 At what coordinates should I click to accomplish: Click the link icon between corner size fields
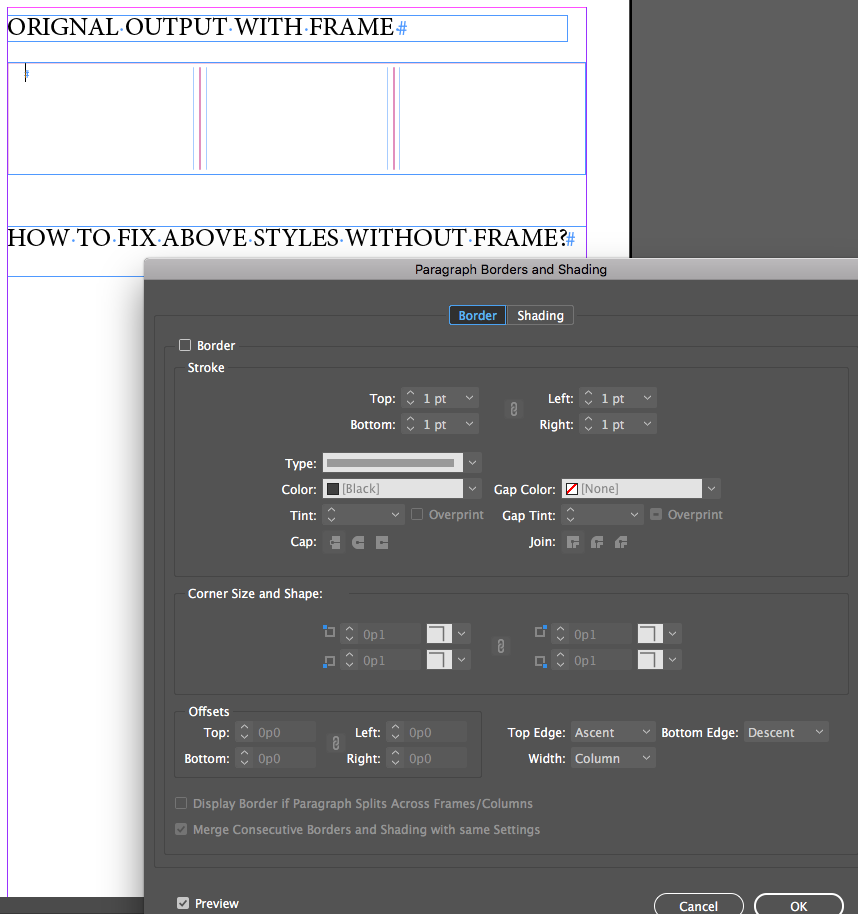(500, 646)
